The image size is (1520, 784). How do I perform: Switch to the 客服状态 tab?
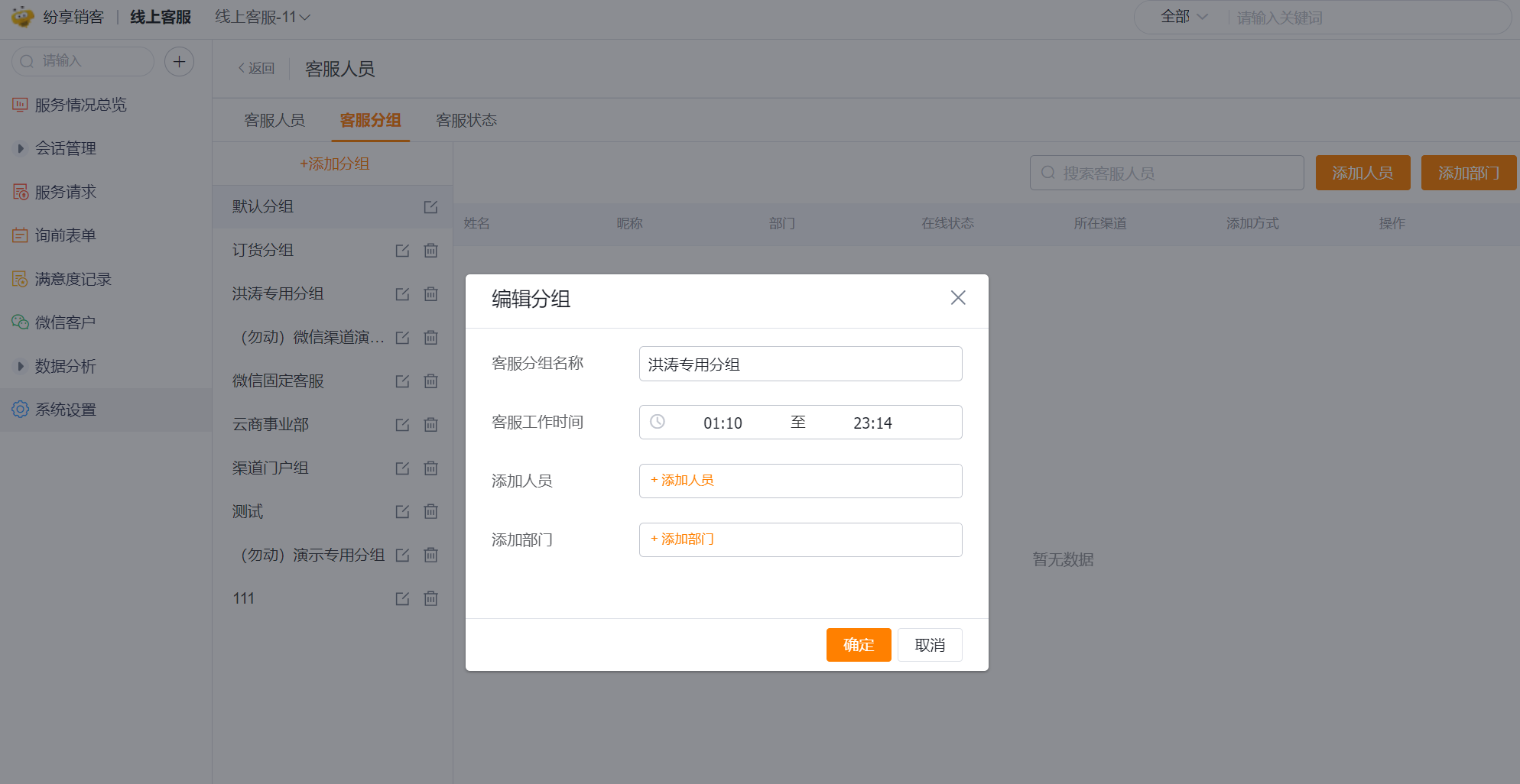[x=466, y=121]
